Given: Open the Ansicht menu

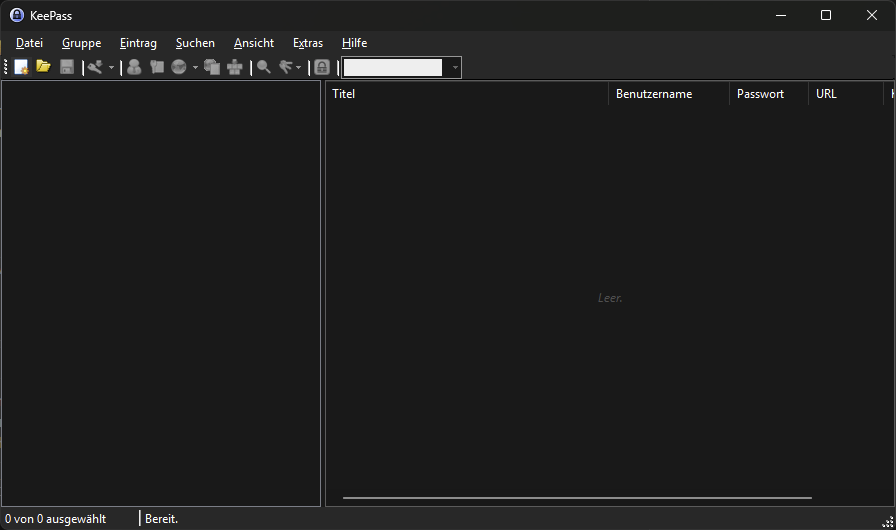Looking at the screenshot, I should 254,43.
